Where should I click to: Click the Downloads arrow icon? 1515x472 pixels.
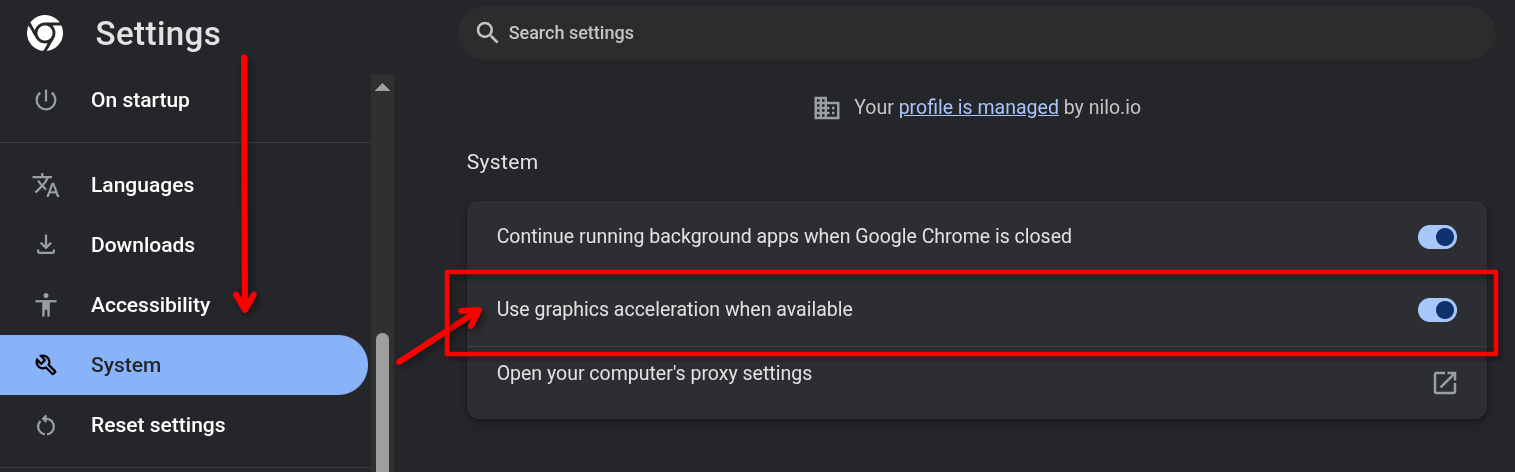coord(46,245)
